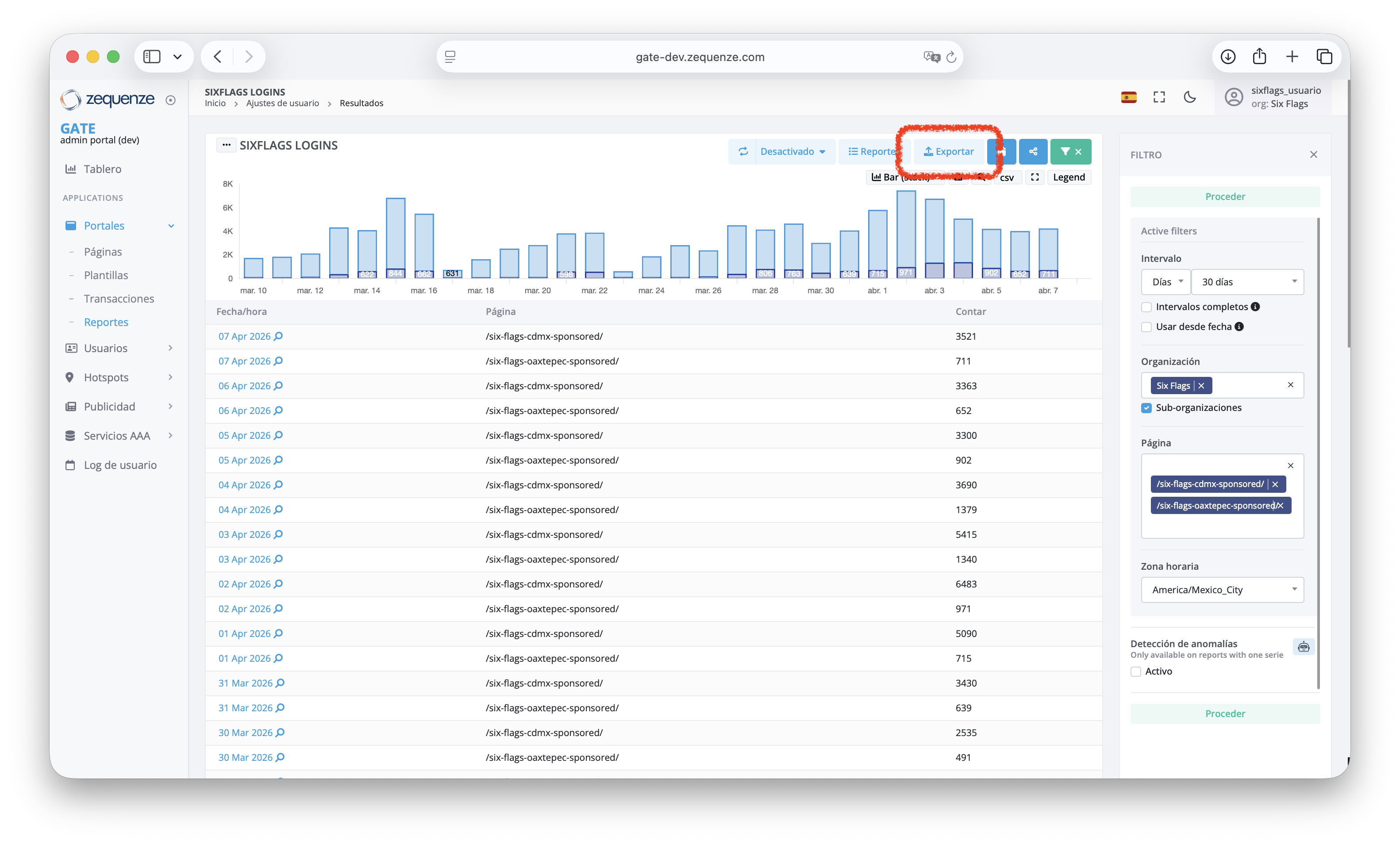Image resolution: width=1400 pixels, height=844 pixels.
Task: Switch to dark mode moon icon
Action: [1189, 97]
